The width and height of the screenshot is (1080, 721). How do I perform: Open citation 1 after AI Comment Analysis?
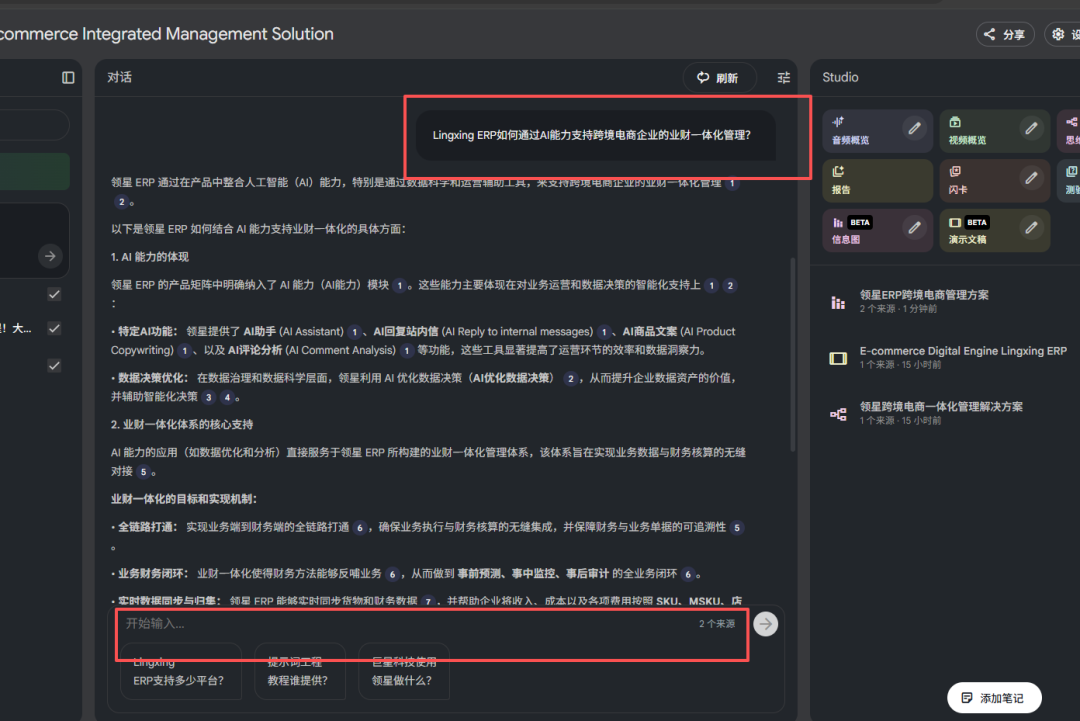(406, 351)
